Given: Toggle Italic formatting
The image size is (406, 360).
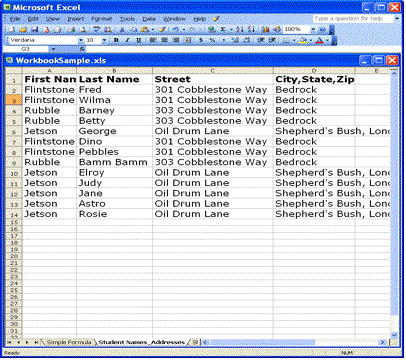Looking at the screenshot, I should (127, 40).
